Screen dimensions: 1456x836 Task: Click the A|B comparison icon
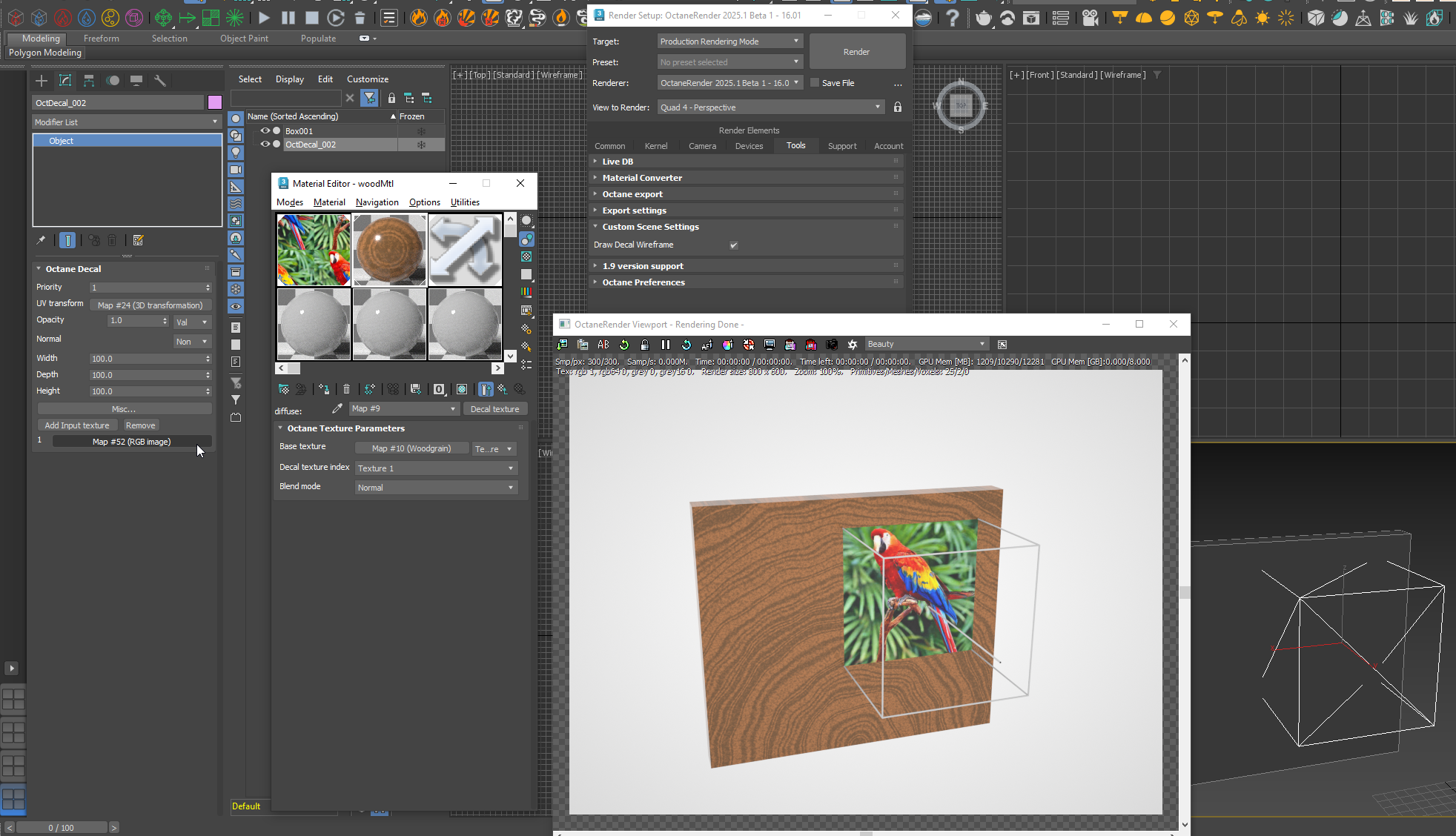(x=603, y=345)
